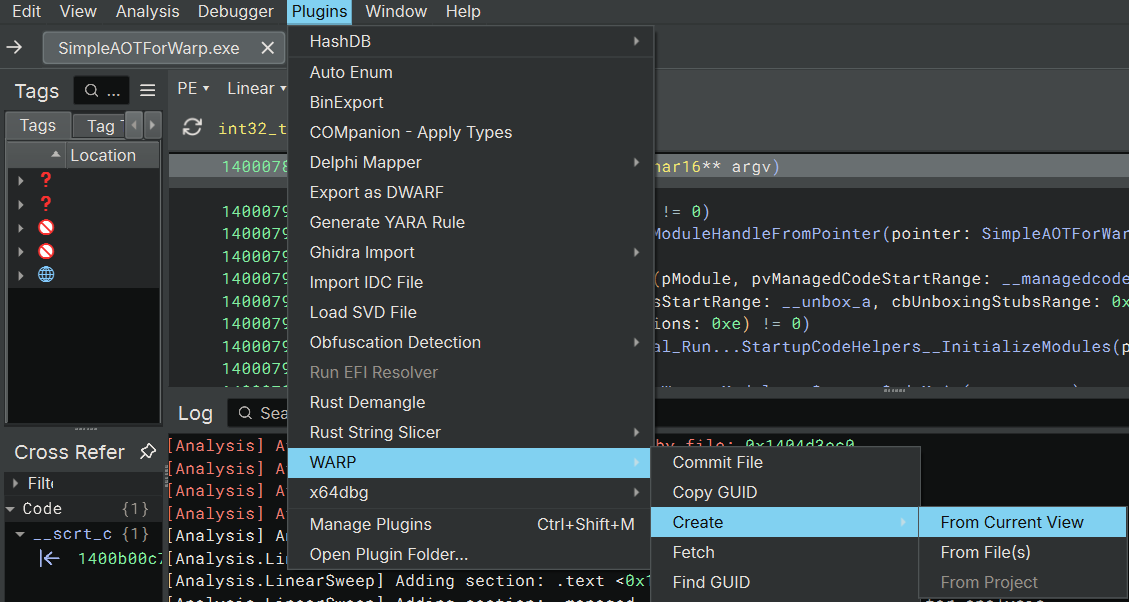Click the incoming xref arrow icon at 1400b00c7

point(49,558)
